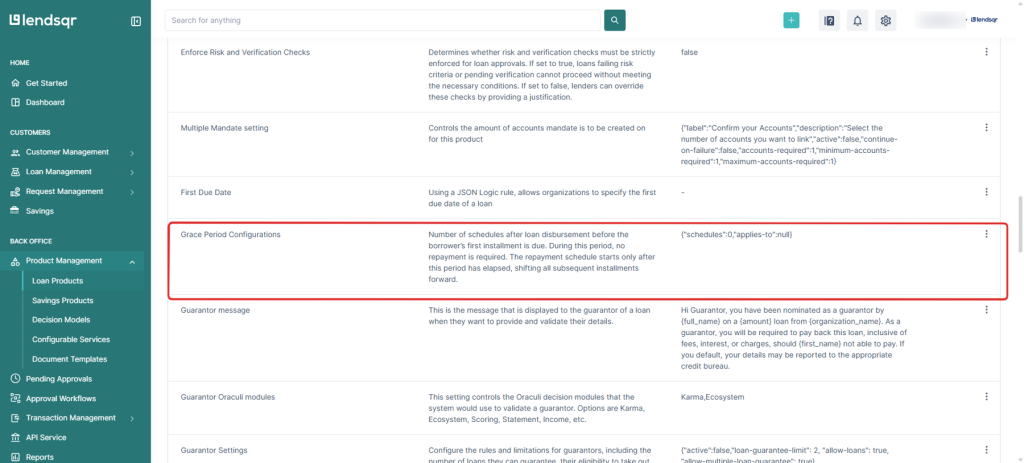Open the help question mark icon
1024x463 pixels.
(x=828, y=20)
